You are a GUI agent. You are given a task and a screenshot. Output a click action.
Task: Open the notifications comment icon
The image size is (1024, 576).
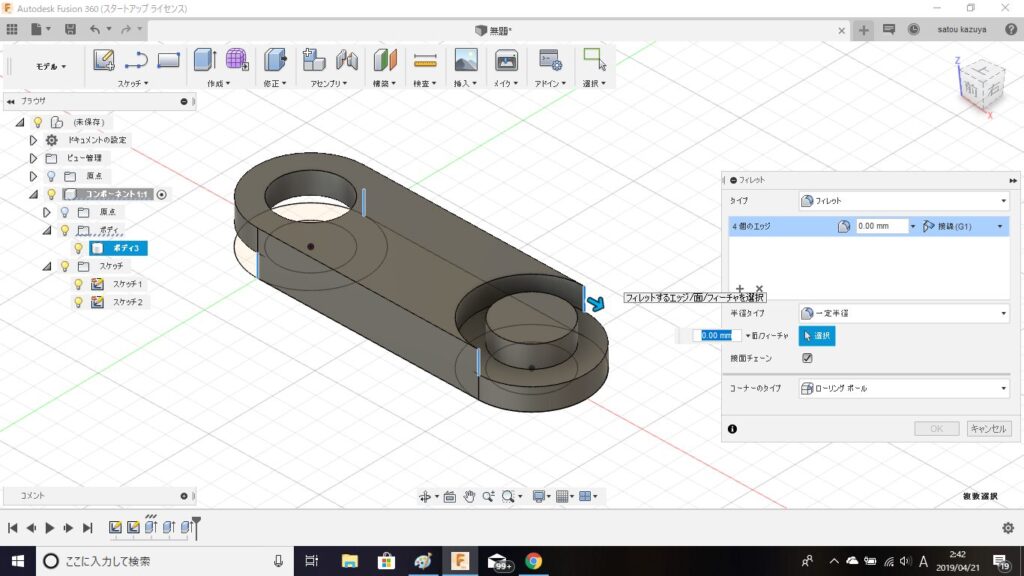(x=889, y=29)
